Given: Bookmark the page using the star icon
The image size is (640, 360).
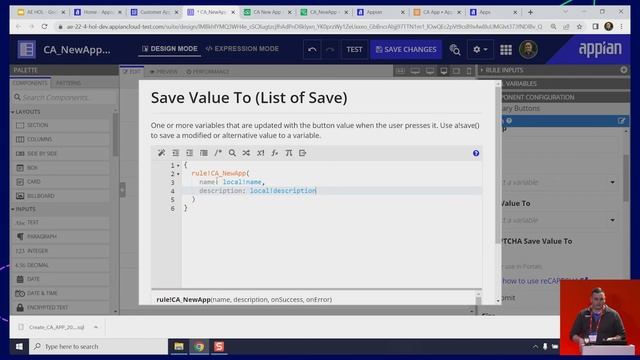Looking at the screenshot, I should 579,27.
